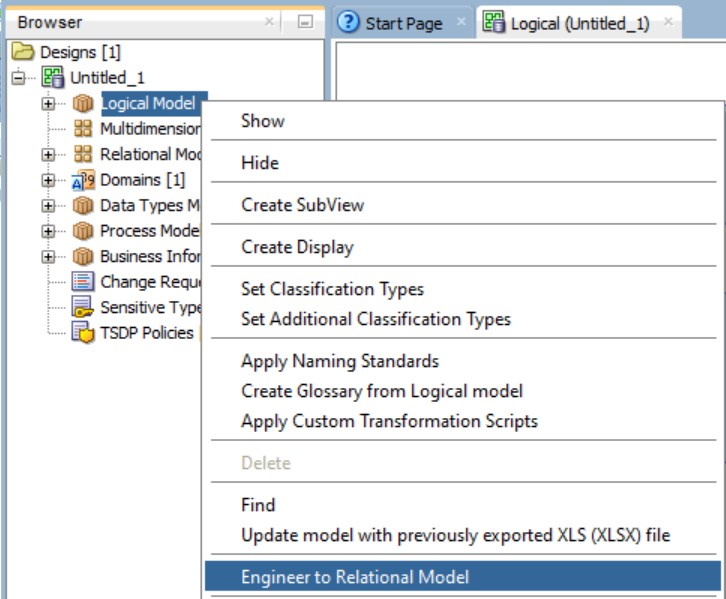726x599 pixels.
Task: Select Create SubView from context menu
Action: (x=302, y=205)
